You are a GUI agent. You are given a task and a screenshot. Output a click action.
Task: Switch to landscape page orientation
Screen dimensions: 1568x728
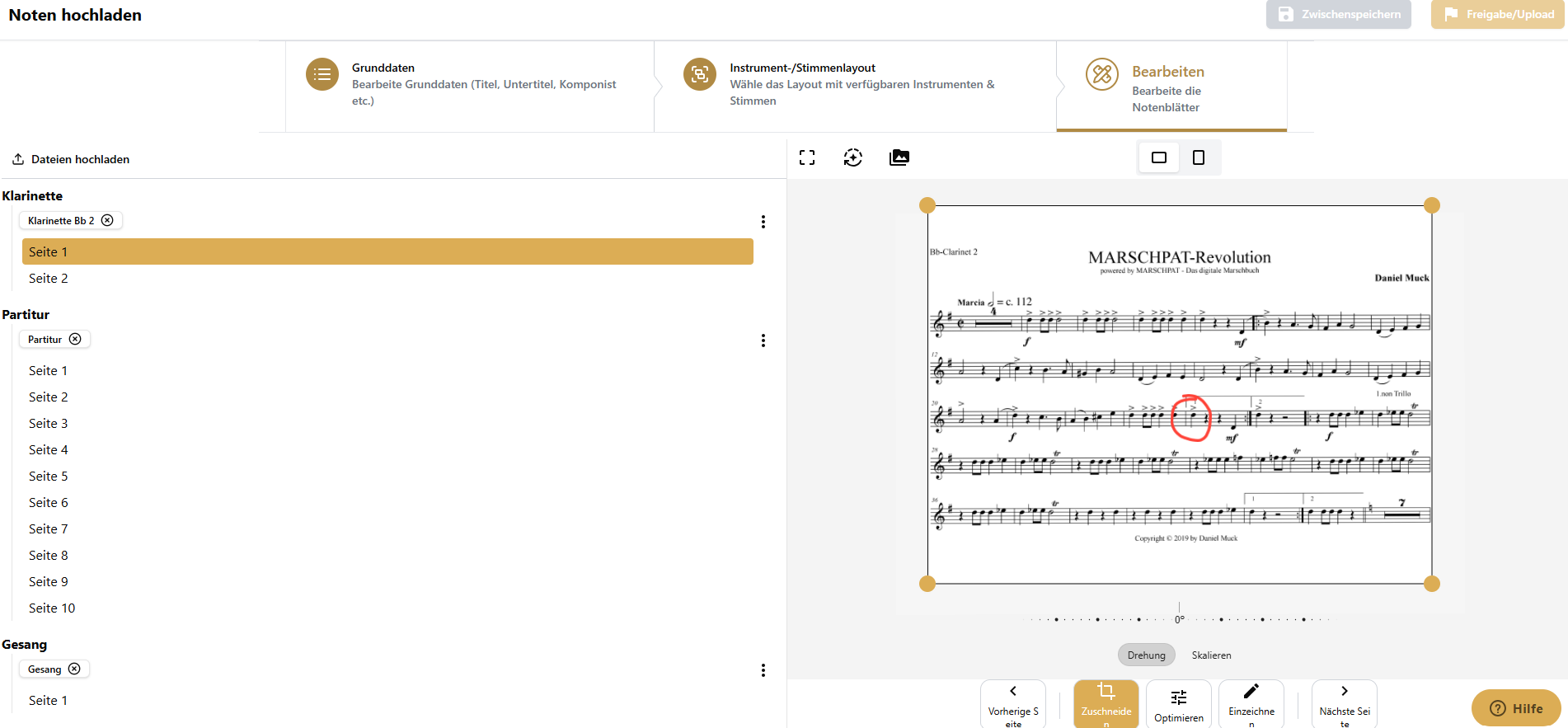[x=1159, y=157]
